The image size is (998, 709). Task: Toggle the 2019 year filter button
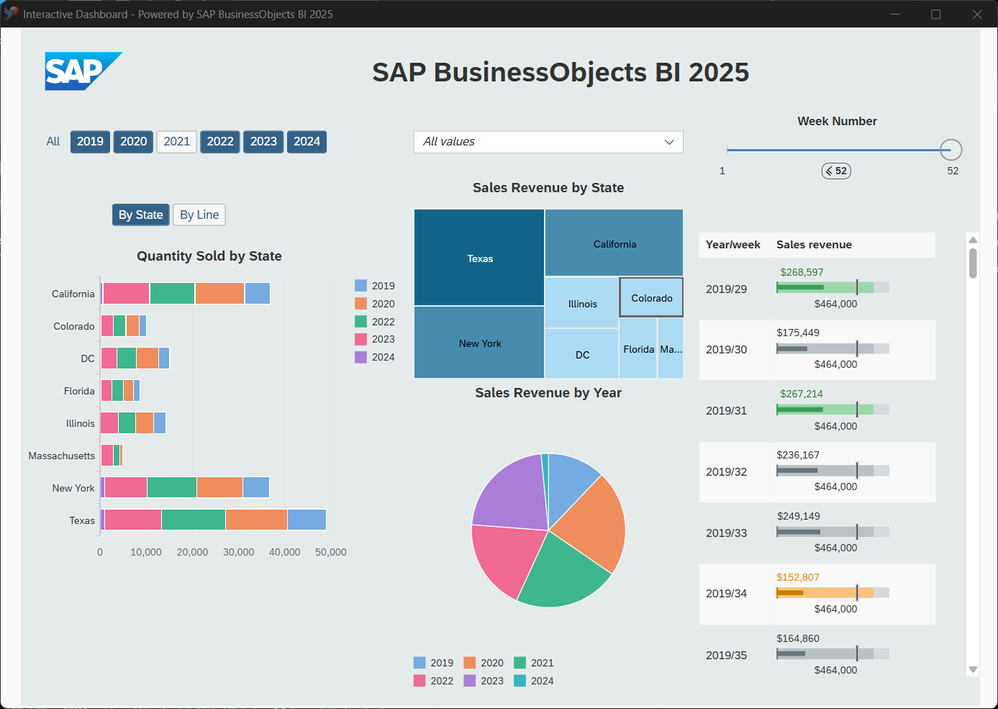[x=90, y=141]
